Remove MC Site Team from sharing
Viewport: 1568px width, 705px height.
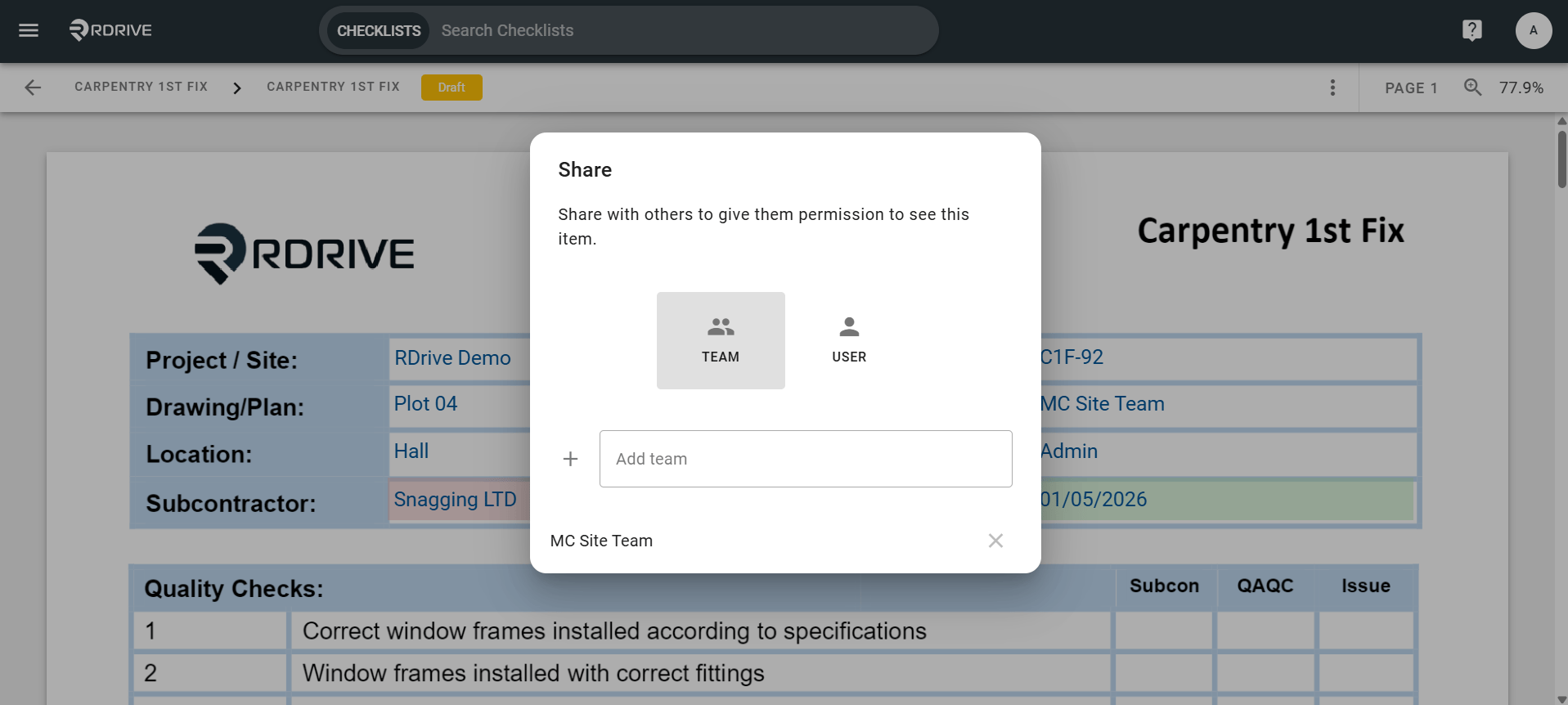coord(995,541)
